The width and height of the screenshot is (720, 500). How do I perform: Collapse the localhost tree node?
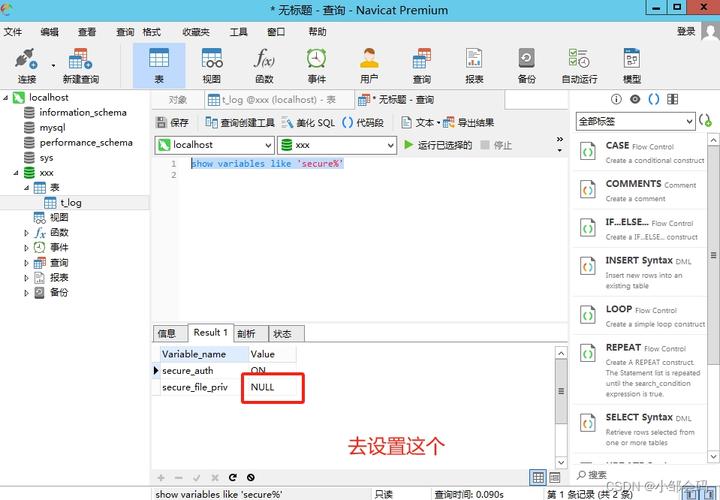tap(6, 97)
